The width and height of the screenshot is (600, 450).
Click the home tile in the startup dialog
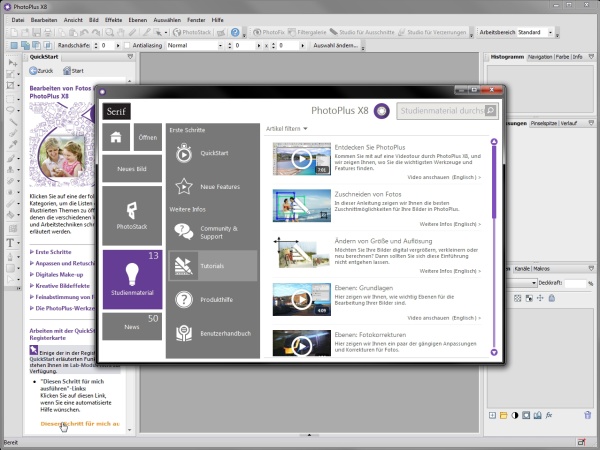[x=116, y=137]
